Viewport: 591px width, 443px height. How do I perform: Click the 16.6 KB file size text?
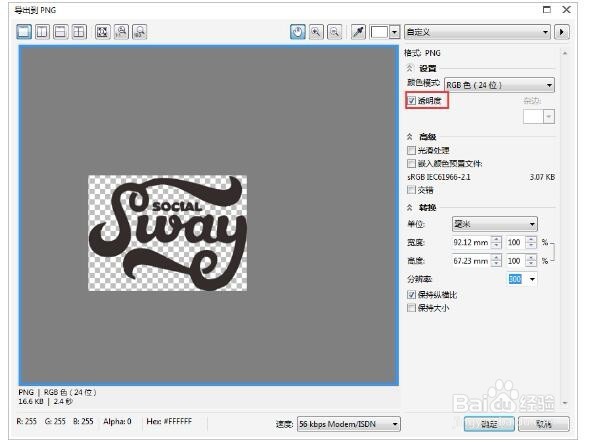coord(31,402)
